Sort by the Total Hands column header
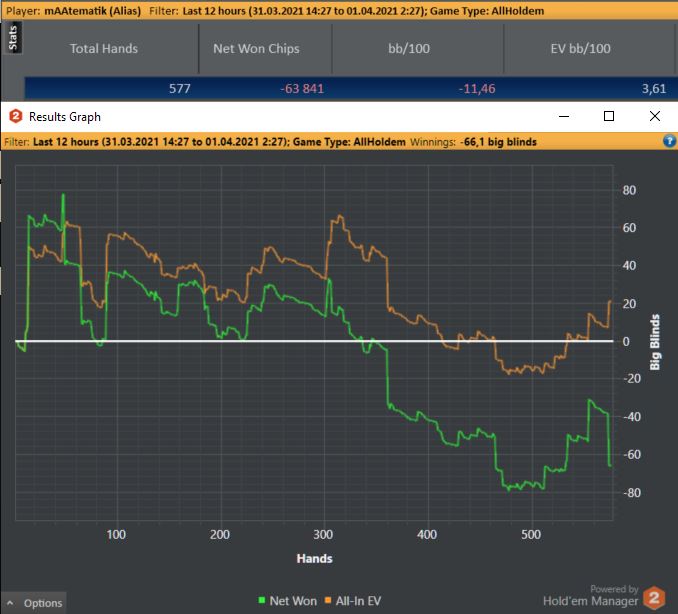 (104, 48)
